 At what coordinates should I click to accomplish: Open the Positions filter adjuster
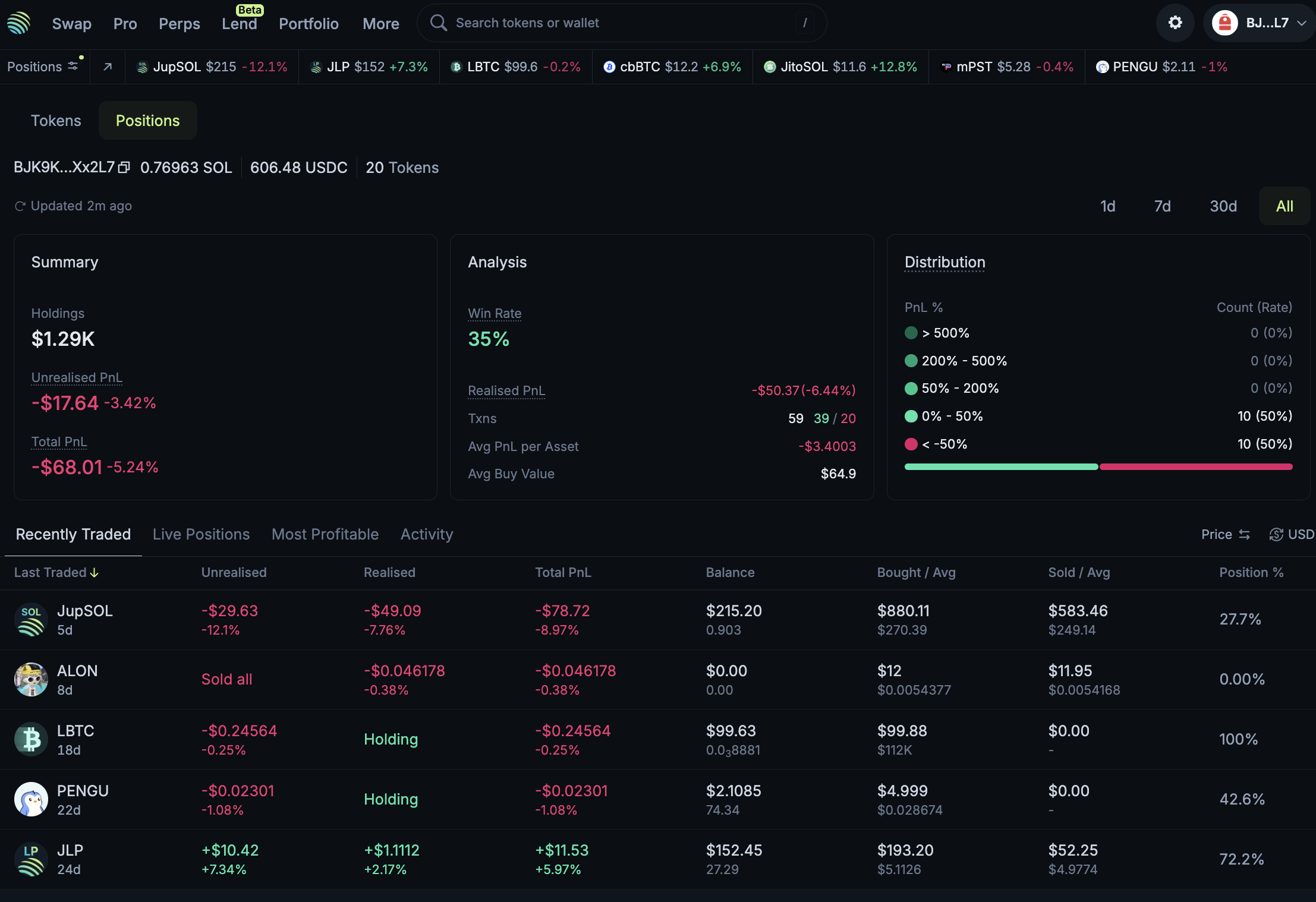point(73,66)
